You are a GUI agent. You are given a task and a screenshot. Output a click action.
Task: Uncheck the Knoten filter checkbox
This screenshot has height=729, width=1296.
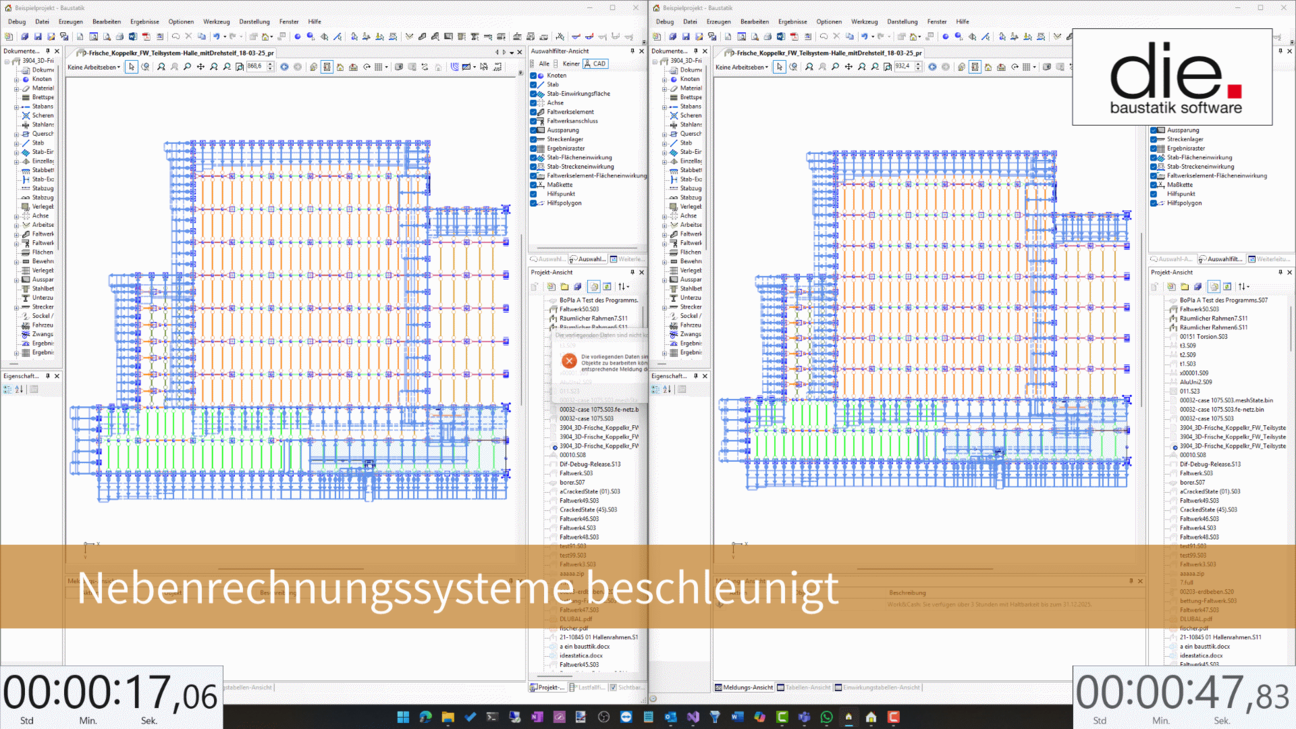coord(534,76)
